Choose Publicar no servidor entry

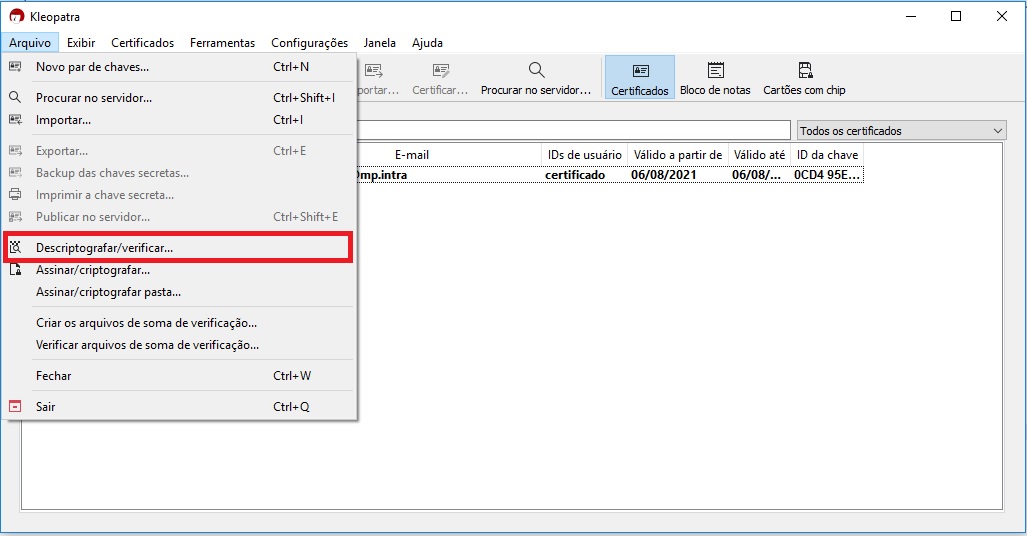tap(179, 217)
